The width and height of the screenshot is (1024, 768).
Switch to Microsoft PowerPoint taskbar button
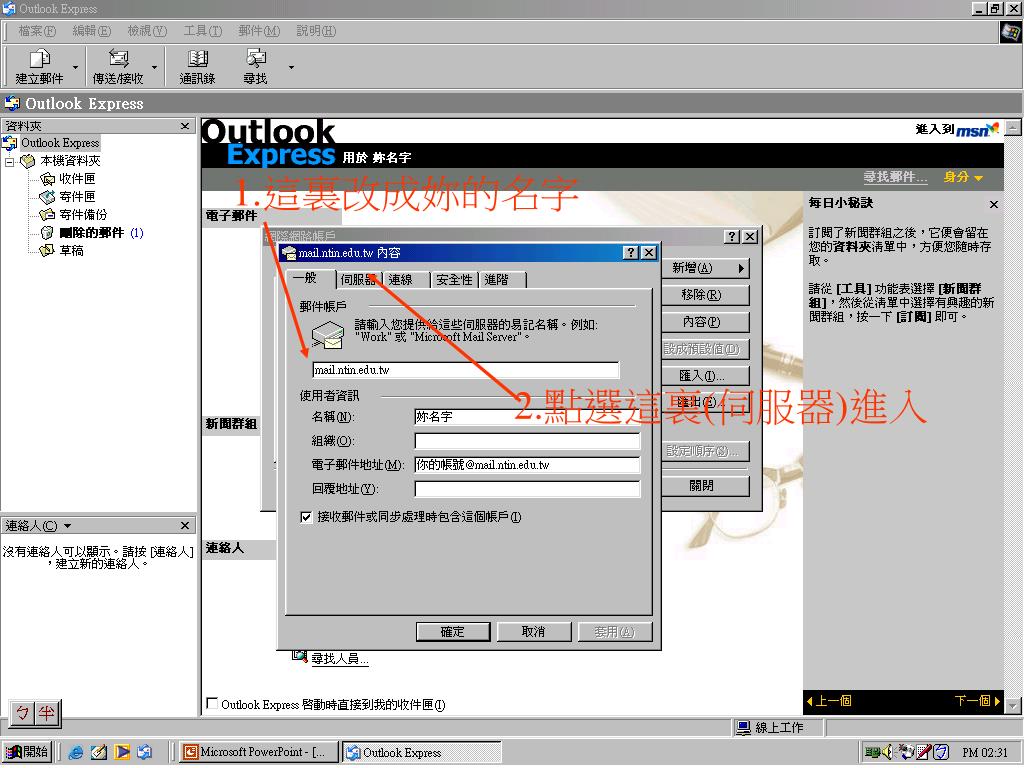[x=259, y=752]
